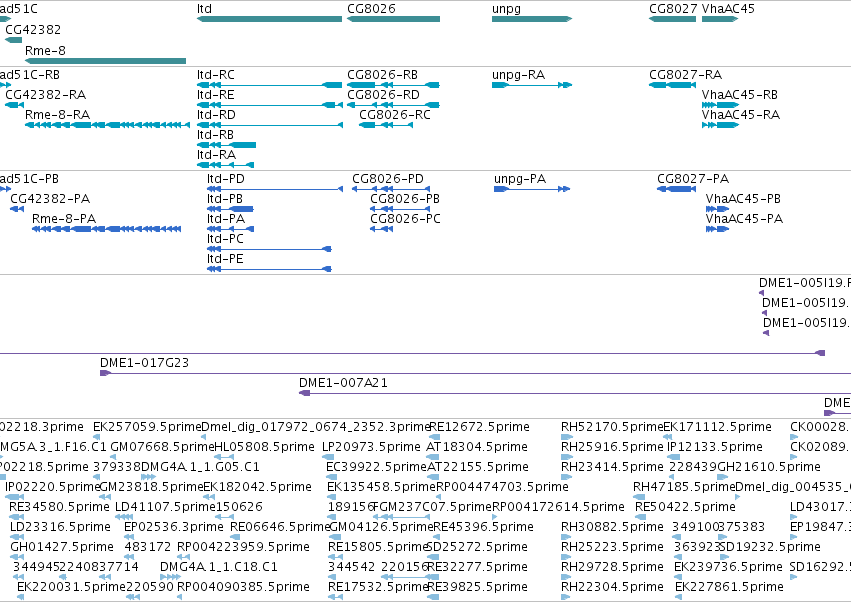Select the DME1-007A21 clone label
Screen dimensions: 851x602
coord(344,383)
